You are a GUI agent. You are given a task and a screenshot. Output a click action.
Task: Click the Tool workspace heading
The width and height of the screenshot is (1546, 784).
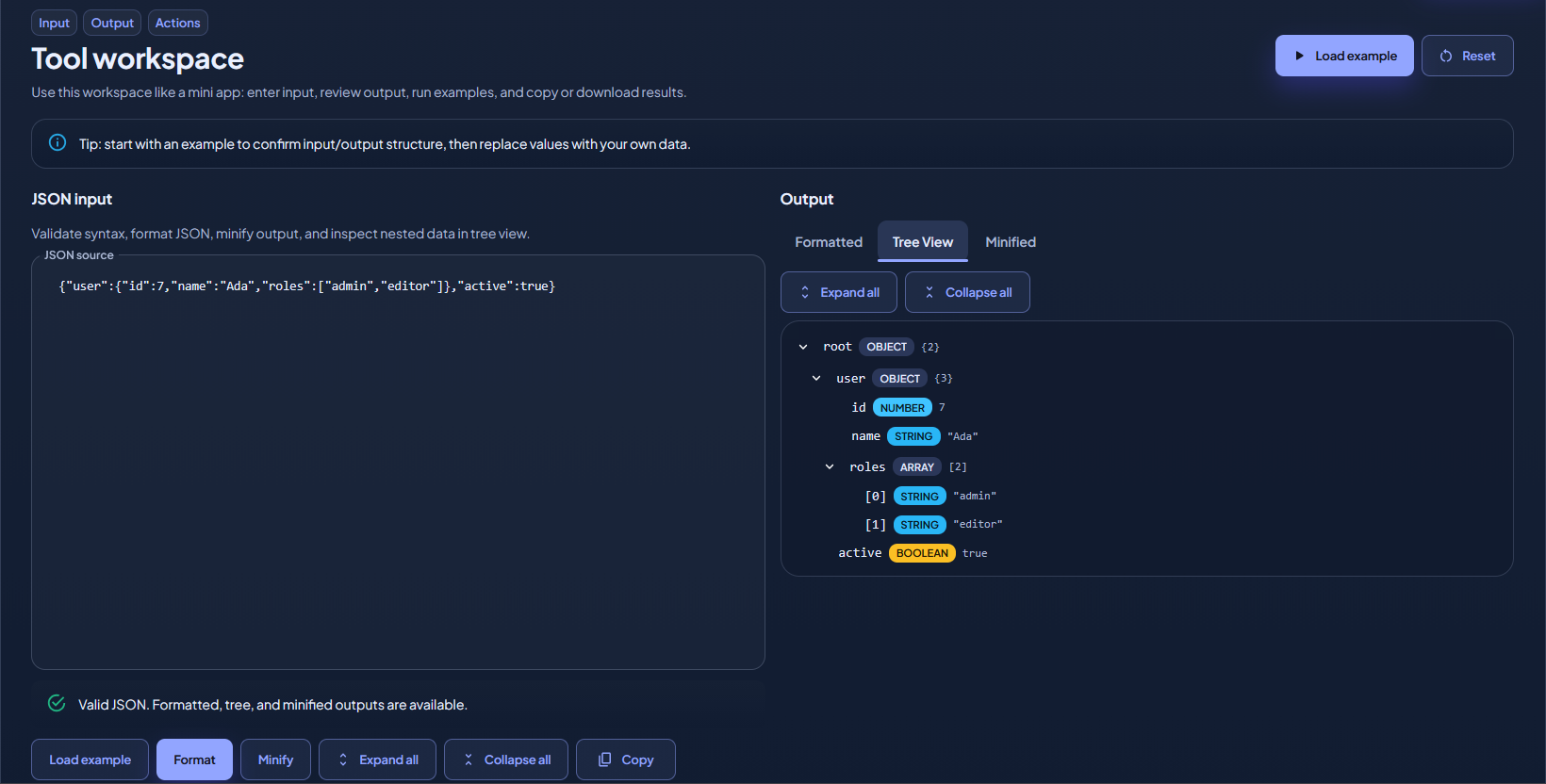(138, 58)
